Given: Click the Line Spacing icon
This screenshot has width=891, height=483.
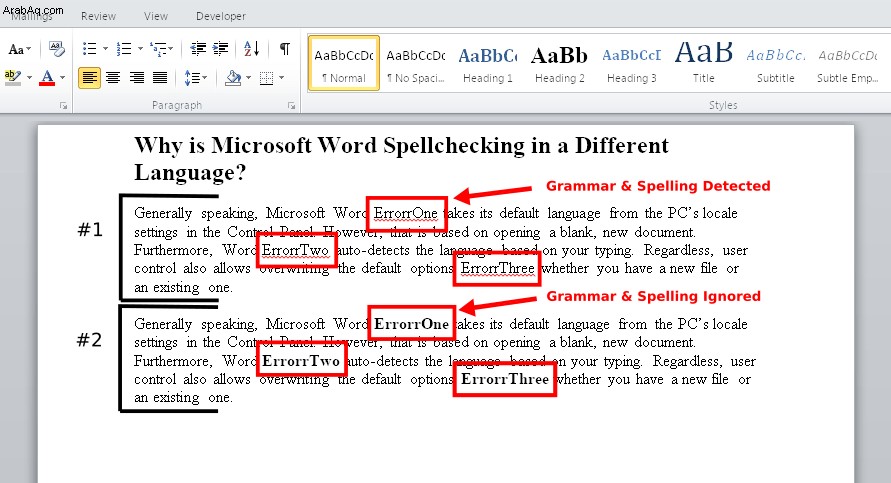Looking at the screenshot, I should (x=192, y=77).
